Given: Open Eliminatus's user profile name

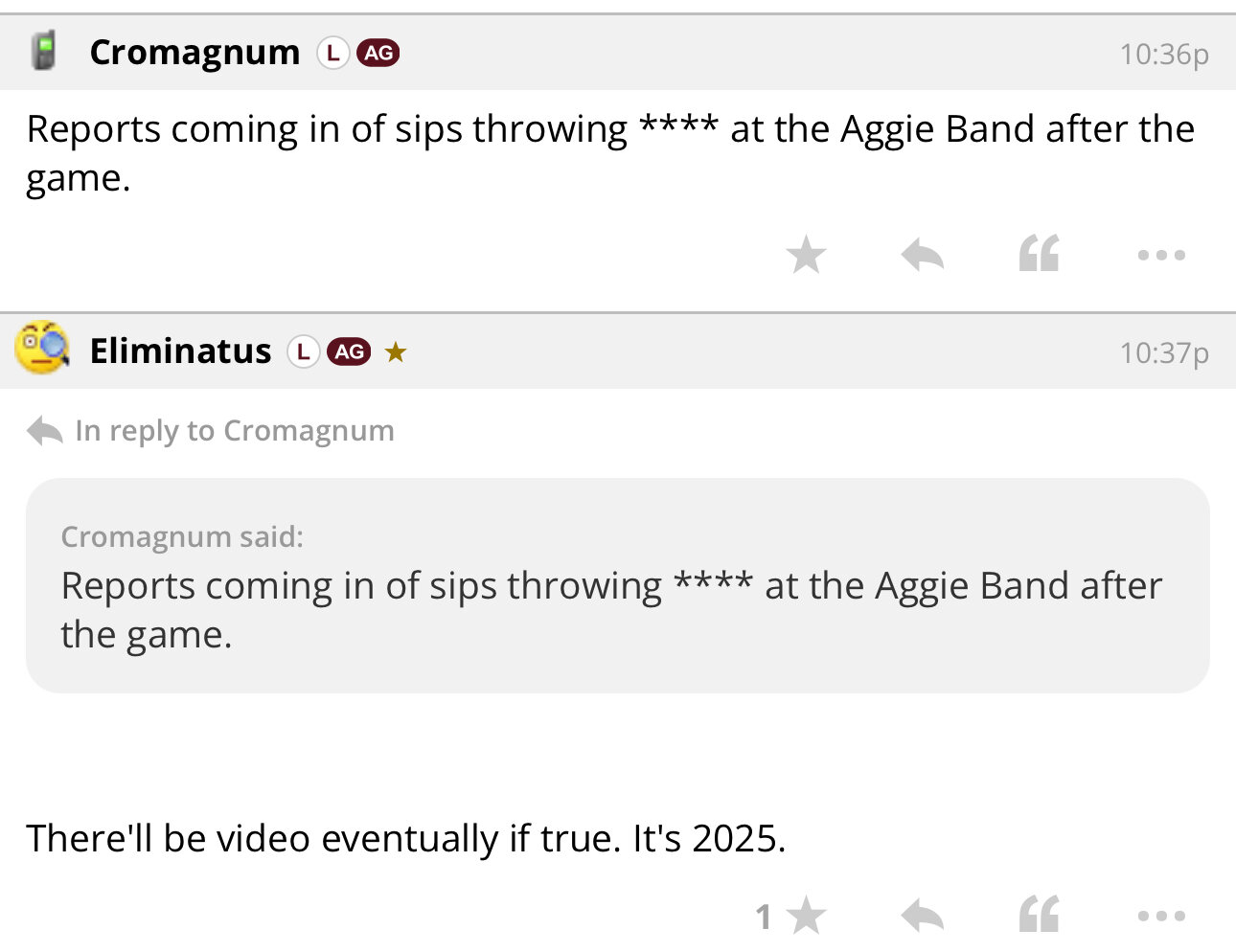Looking at the screenshot, I should tap(180, 351).
